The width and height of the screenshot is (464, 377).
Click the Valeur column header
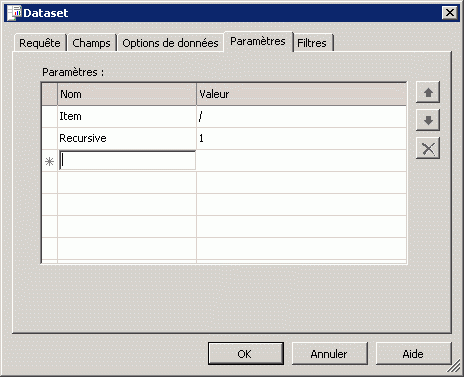(301, 94)
